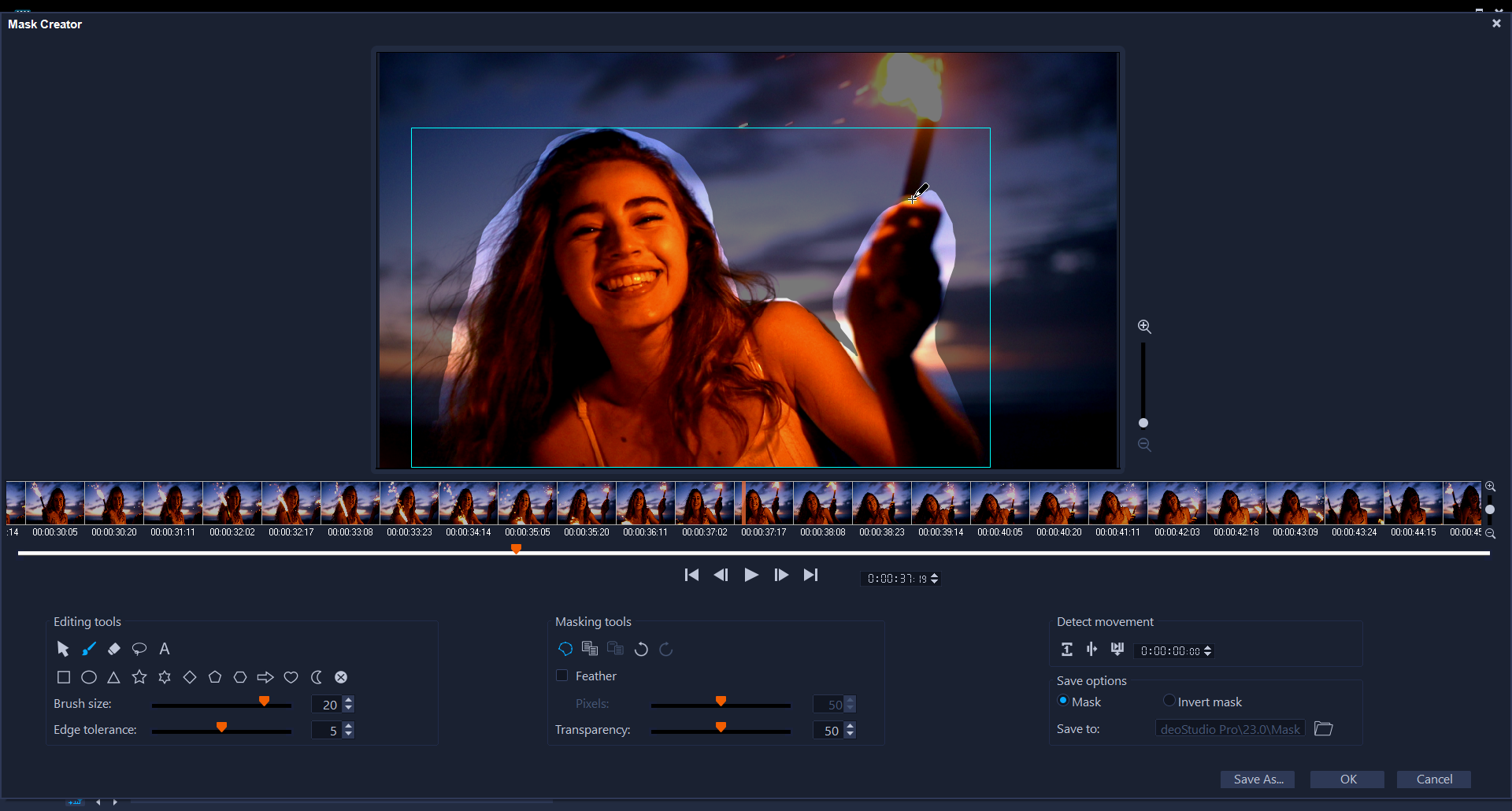1512x811 pixels.
Task: Choose the ellipse shape tool
Action: click(x=89, y=677)
